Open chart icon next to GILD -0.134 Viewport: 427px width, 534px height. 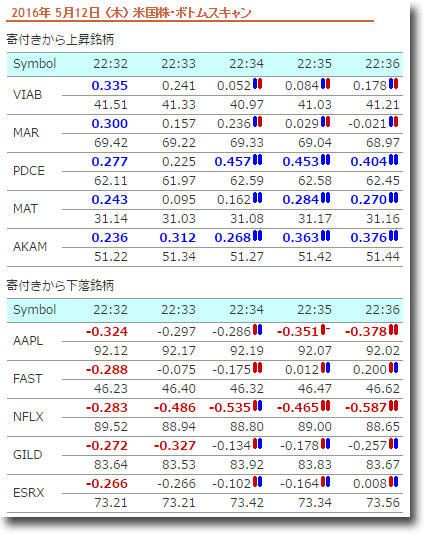(257, 444)
